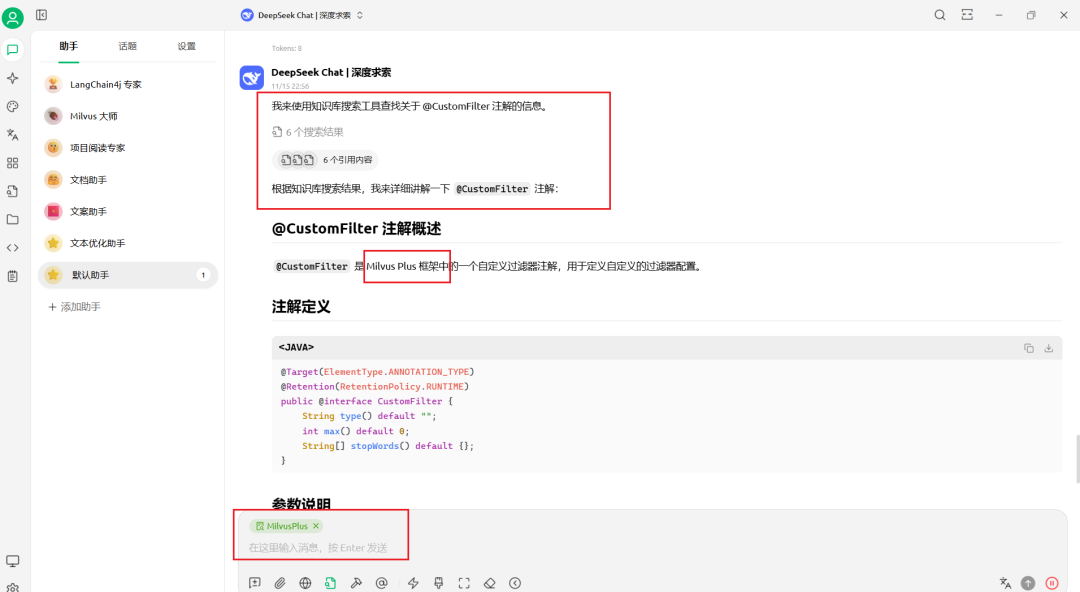1080x592 pixels.
Task: Select the 默认助手 assistant
Action: [128, 275]
